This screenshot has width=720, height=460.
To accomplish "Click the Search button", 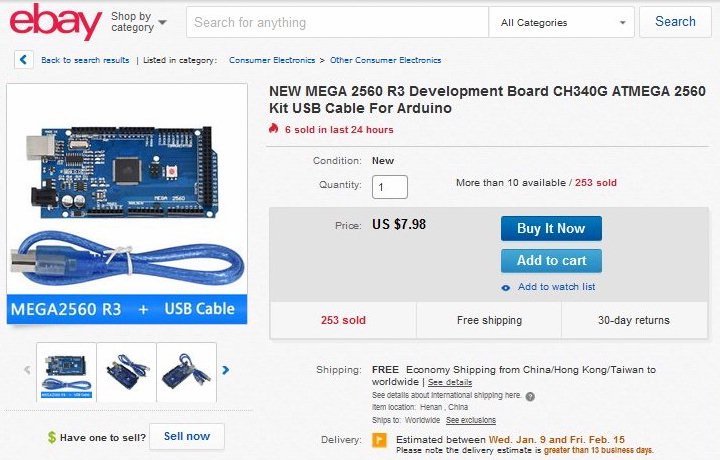I will pyautogui.click(x=675, y=22).
